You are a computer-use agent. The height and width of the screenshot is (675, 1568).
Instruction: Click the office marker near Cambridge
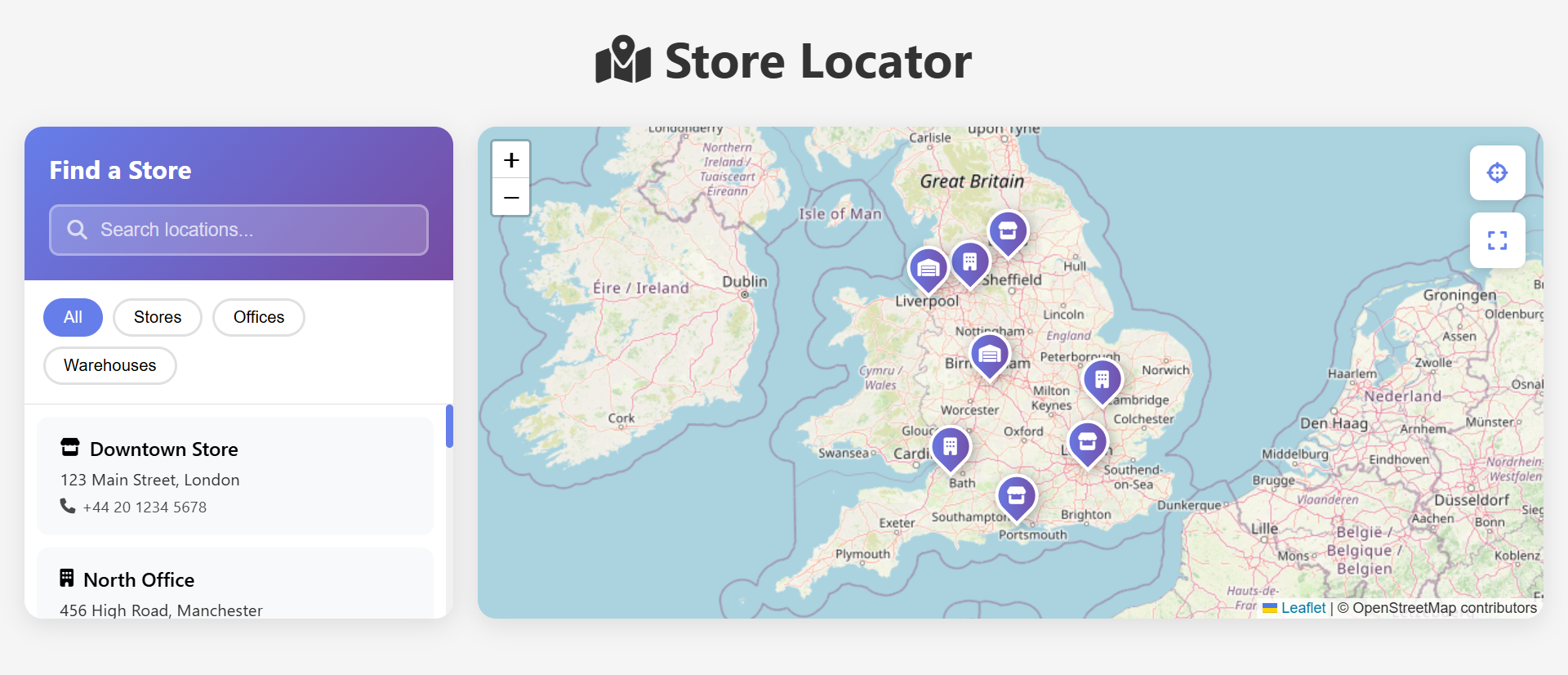point(1102,380)
